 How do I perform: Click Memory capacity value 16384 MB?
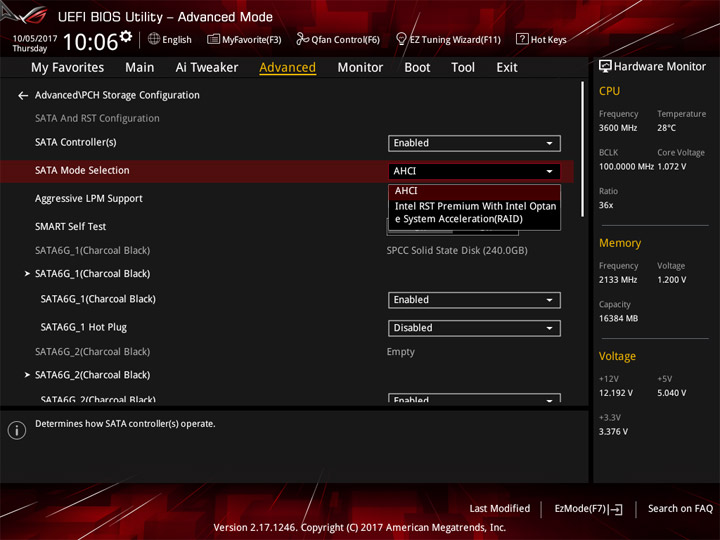(618, 318)
